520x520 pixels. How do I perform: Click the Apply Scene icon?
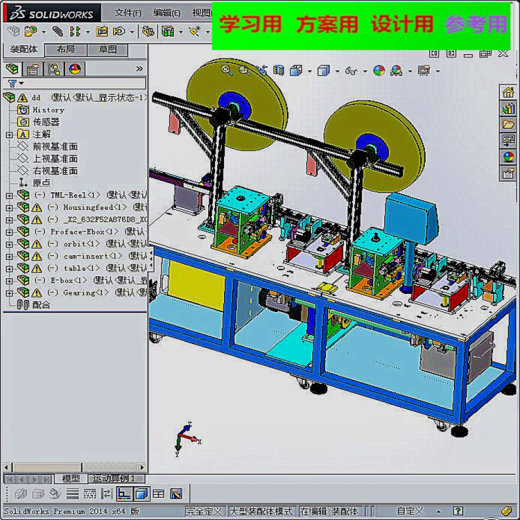click(x=396, y=71)
